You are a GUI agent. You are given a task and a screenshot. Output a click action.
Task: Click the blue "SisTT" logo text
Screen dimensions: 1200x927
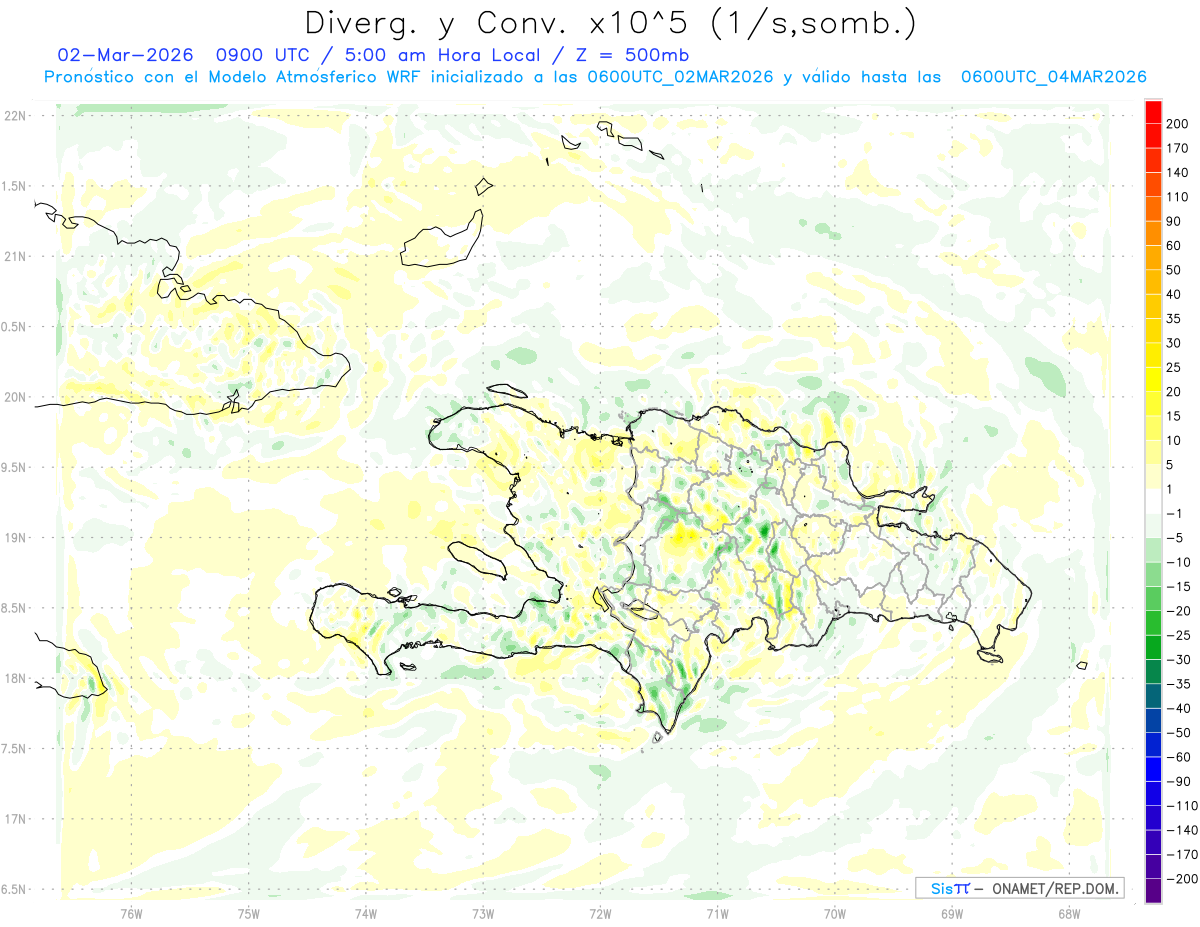click(x=950, y=888)
